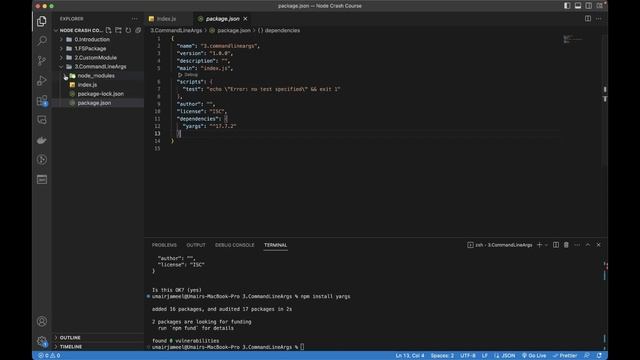Split the editor right

click(x=588, y=19)
